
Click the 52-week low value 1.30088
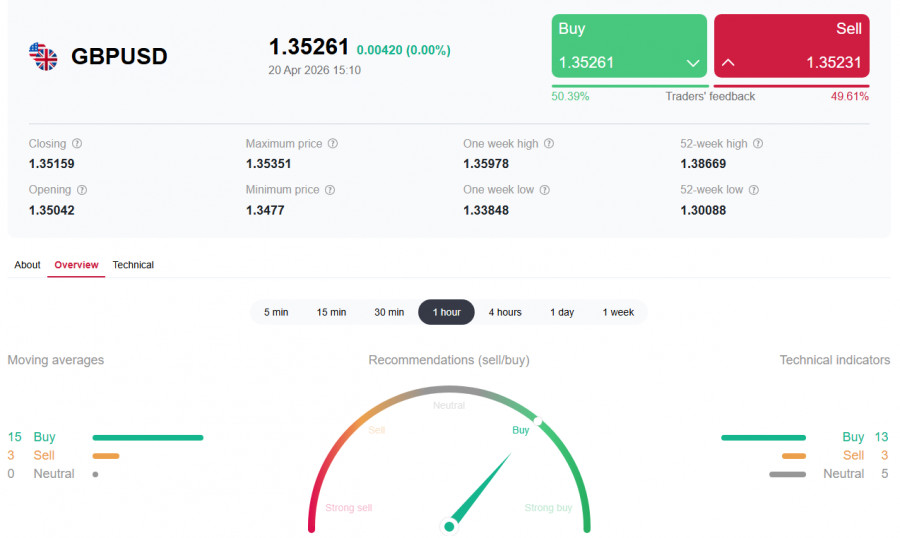click(703, 210)
